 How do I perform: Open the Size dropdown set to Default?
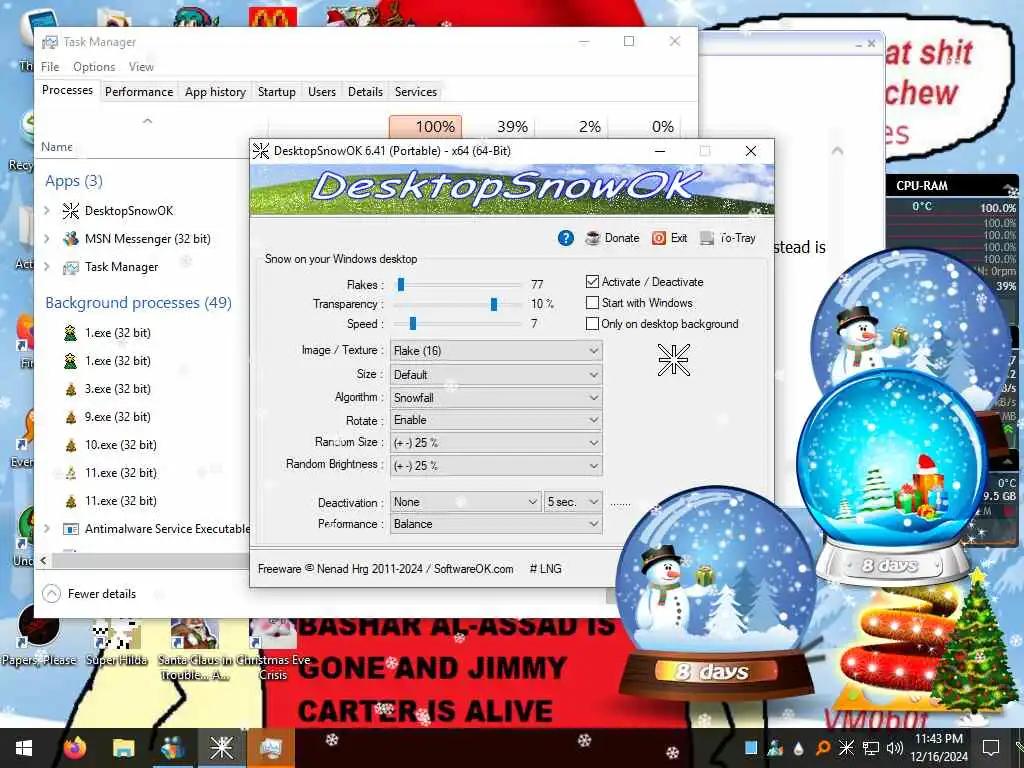pyautogui.click(x=496, y=375)
